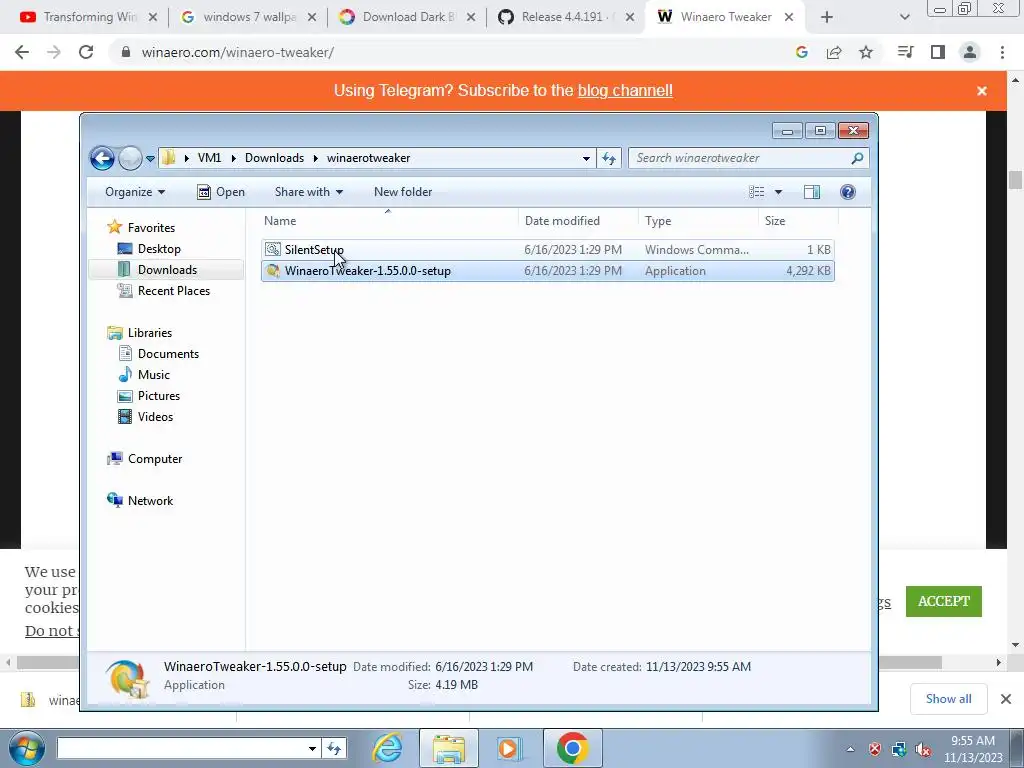The height and width of the screenshot is (768, 1024).
Task: Share this page icon in Chrome
Action: tap(834, 52)
